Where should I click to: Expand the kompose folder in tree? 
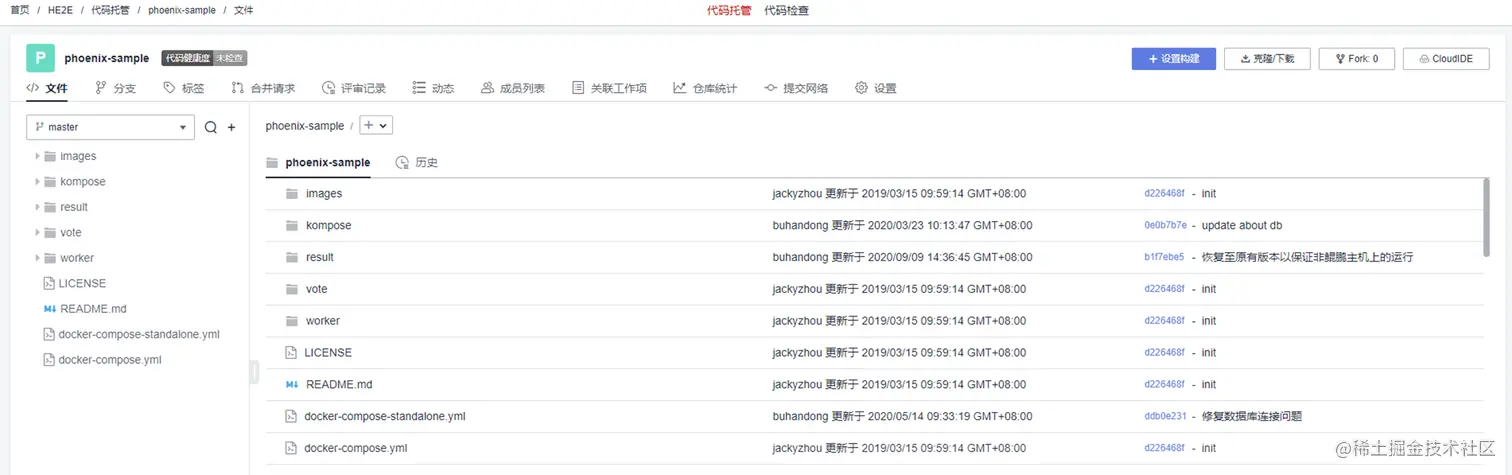pos(38,182)
